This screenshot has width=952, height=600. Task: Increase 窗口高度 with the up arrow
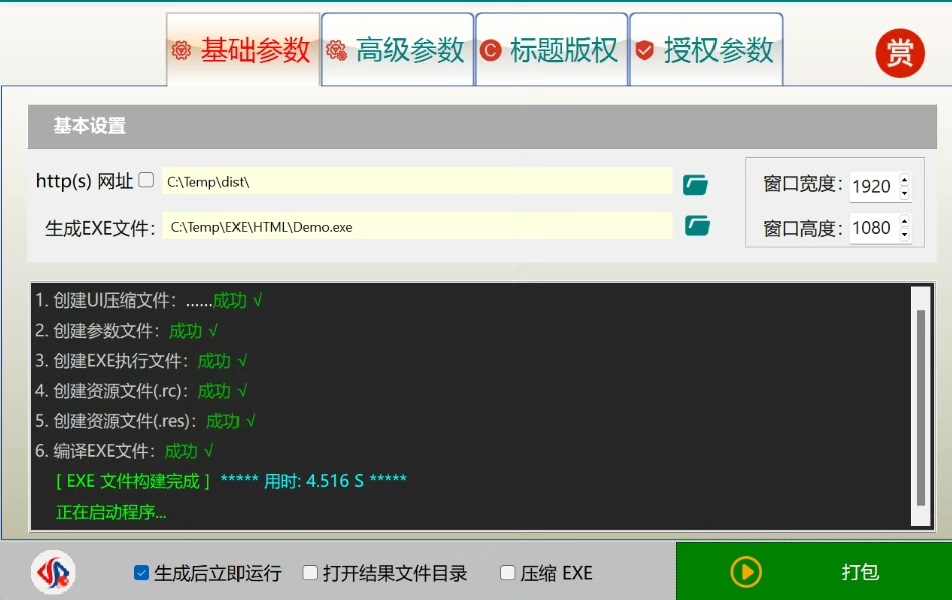click(x=905, y=221)
